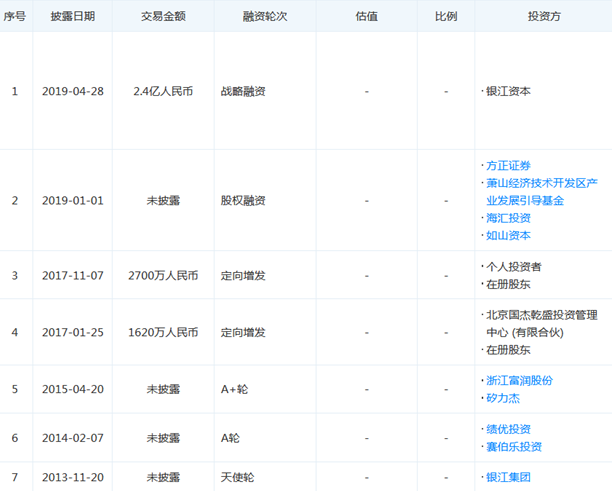Click the 交易金额 column header
This screenshot has width=612, height=492.
(163, 16)
